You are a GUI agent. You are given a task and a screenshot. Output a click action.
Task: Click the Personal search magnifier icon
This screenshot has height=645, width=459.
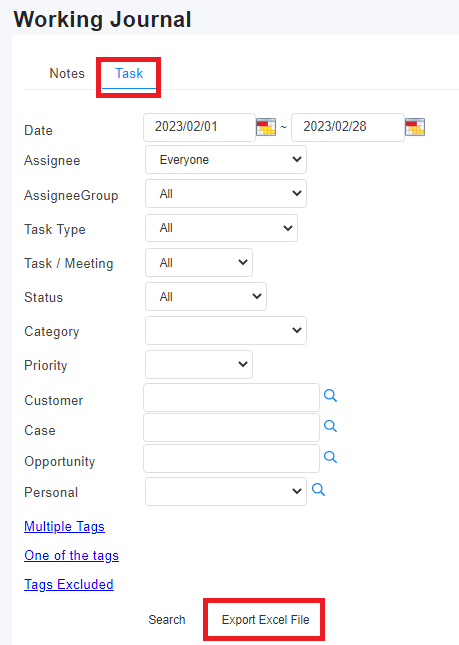[x=318, y=490]
